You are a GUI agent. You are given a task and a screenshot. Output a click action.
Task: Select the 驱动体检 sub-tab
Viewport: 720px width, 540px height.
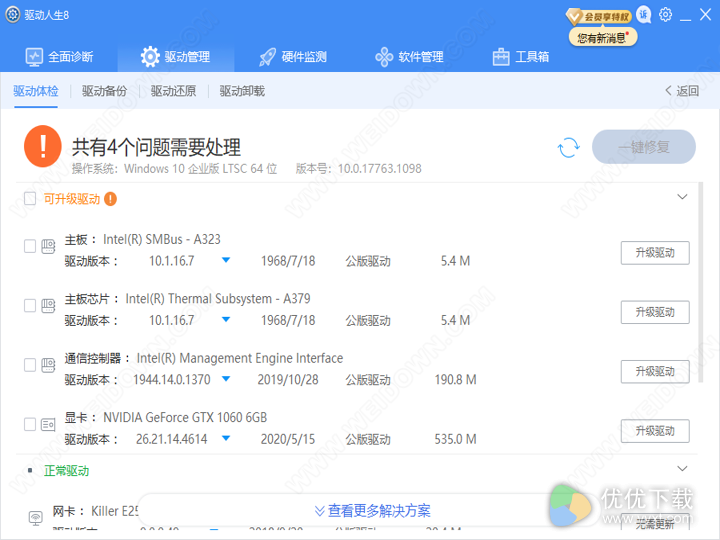[36, 91]
